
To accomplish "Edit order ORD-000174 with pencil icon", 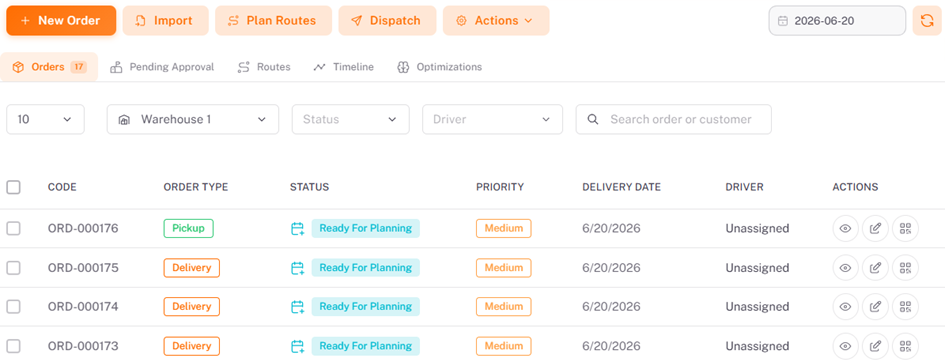I will (875, 307).
